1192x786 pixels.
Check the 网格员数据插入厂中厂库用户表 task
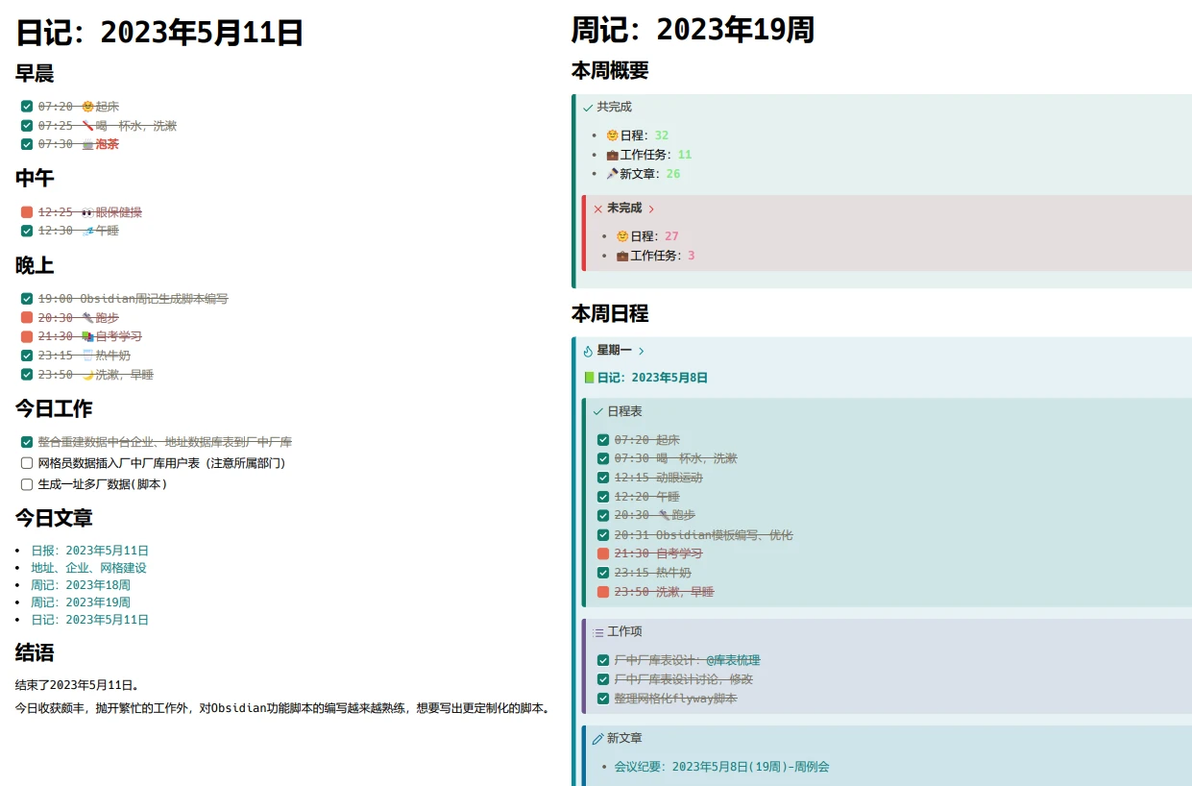tap(27, 463)
